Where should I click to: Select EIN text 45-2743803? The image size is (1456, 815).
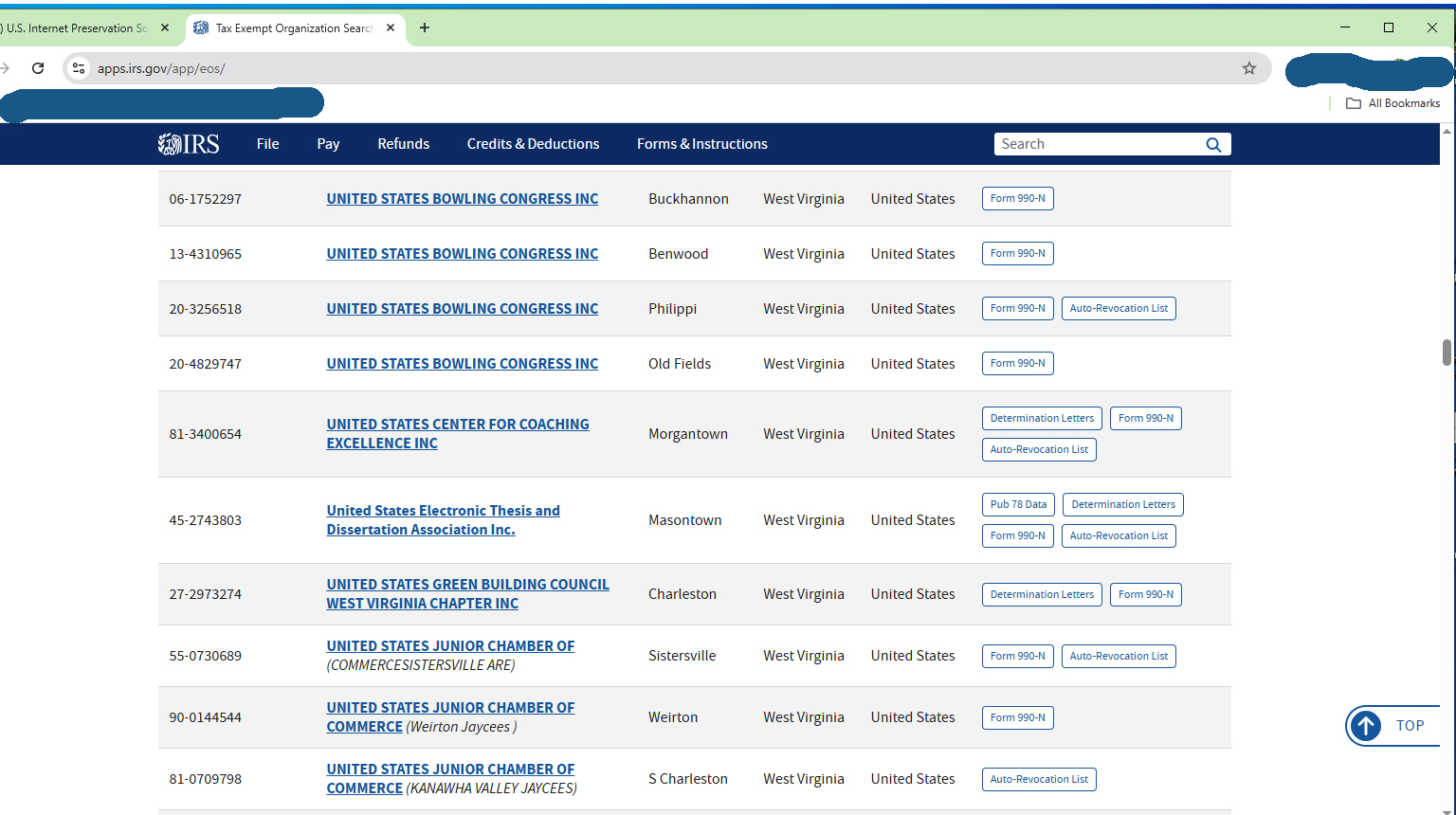click(x=206, y=520)
